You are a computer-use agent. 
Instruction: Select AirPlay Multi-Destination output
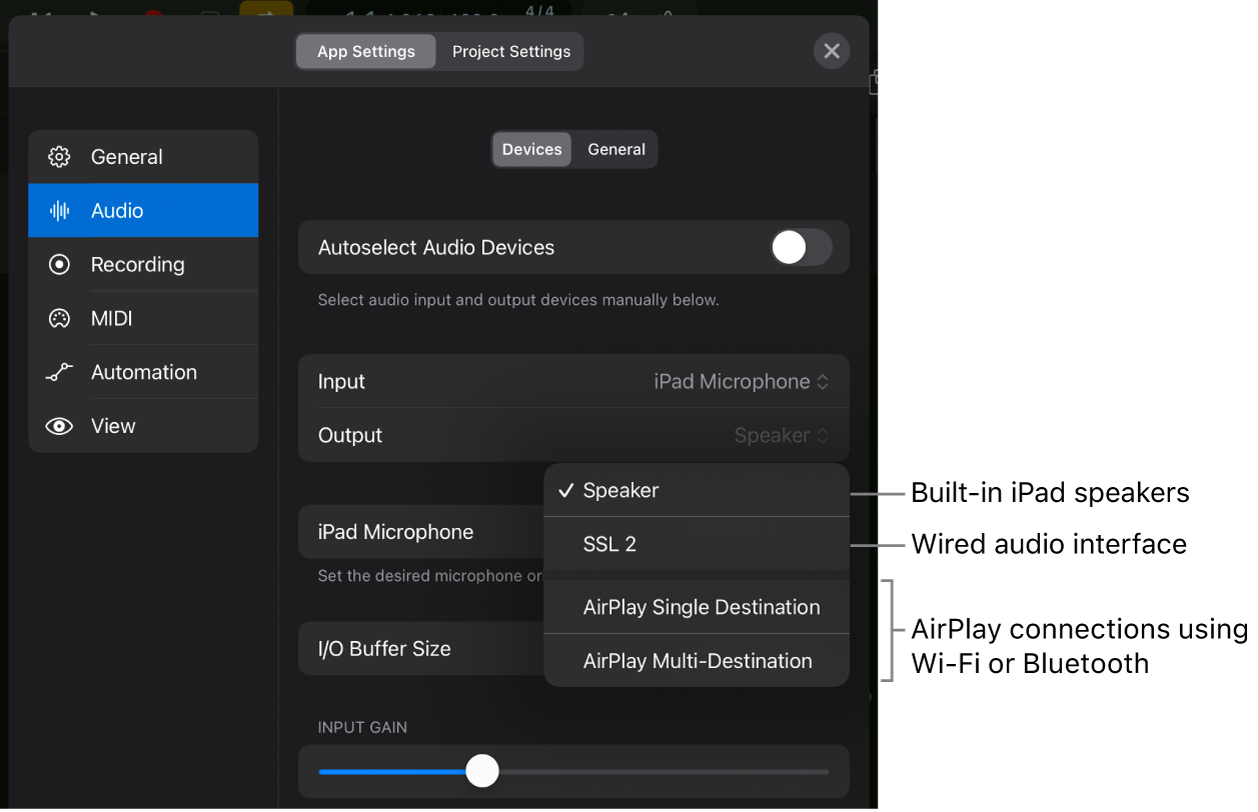(697, 661)
